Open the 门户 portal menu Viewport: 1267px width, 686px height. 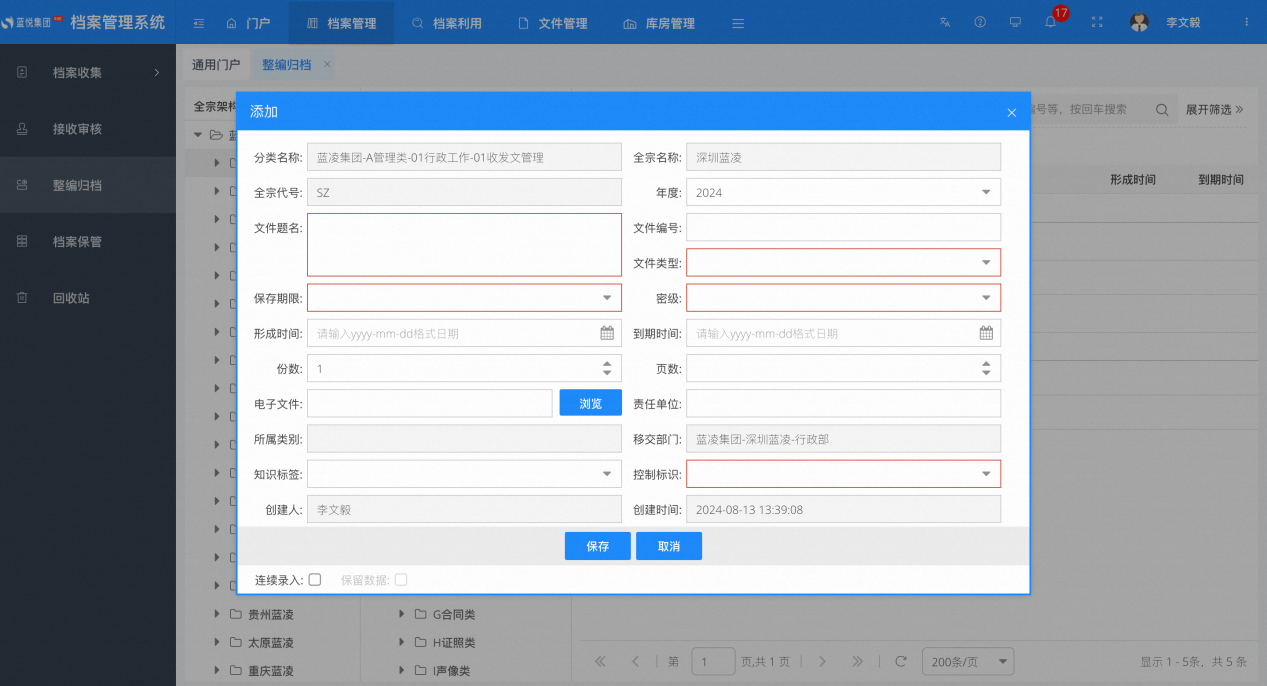[247, 22]
